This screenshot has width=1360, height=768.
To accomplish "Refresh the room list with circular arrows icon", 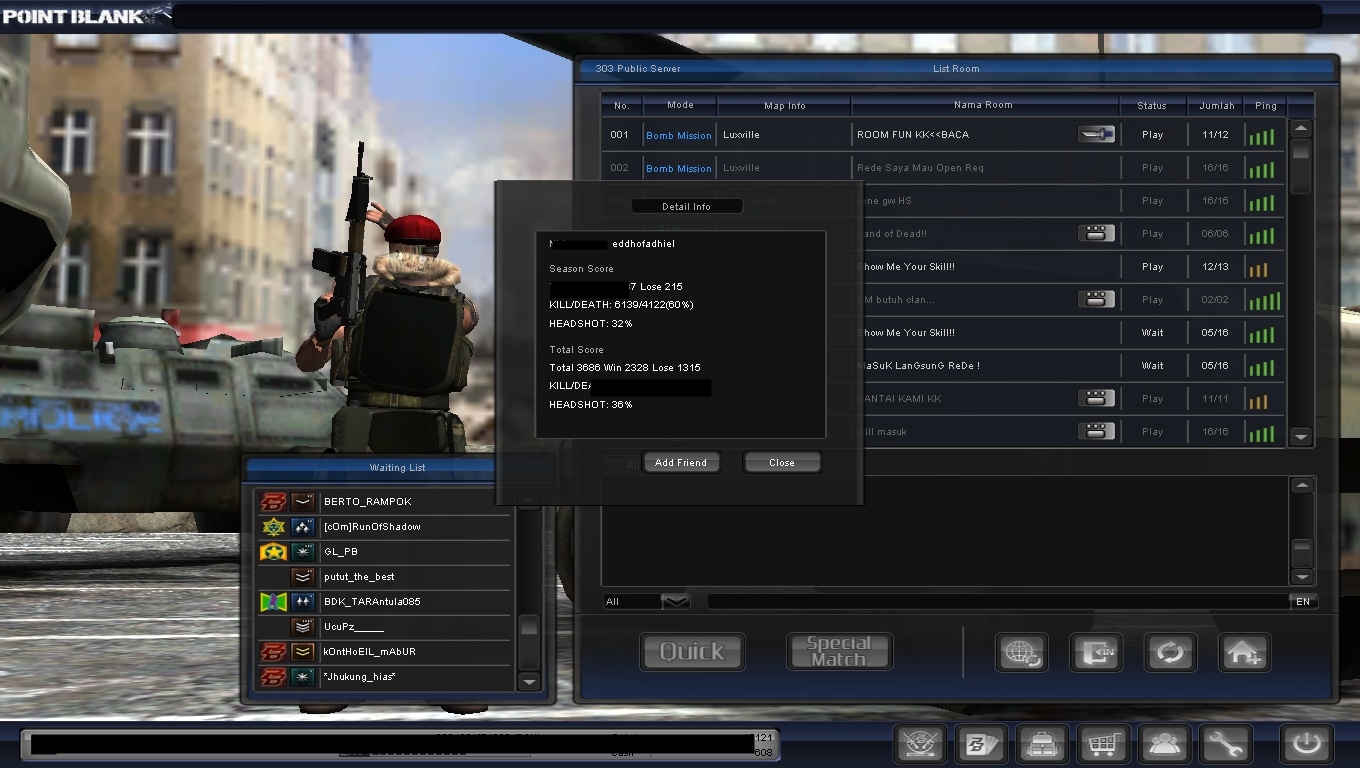I will [1170, 652].
